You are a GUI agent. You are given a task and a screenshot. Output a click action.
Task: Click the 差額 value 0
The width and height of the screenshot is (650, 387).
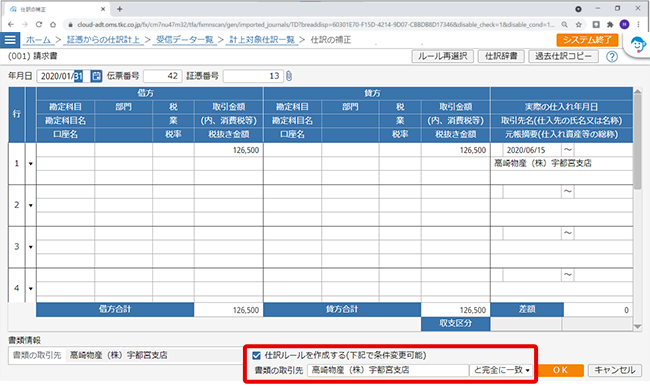click(598, 310)
